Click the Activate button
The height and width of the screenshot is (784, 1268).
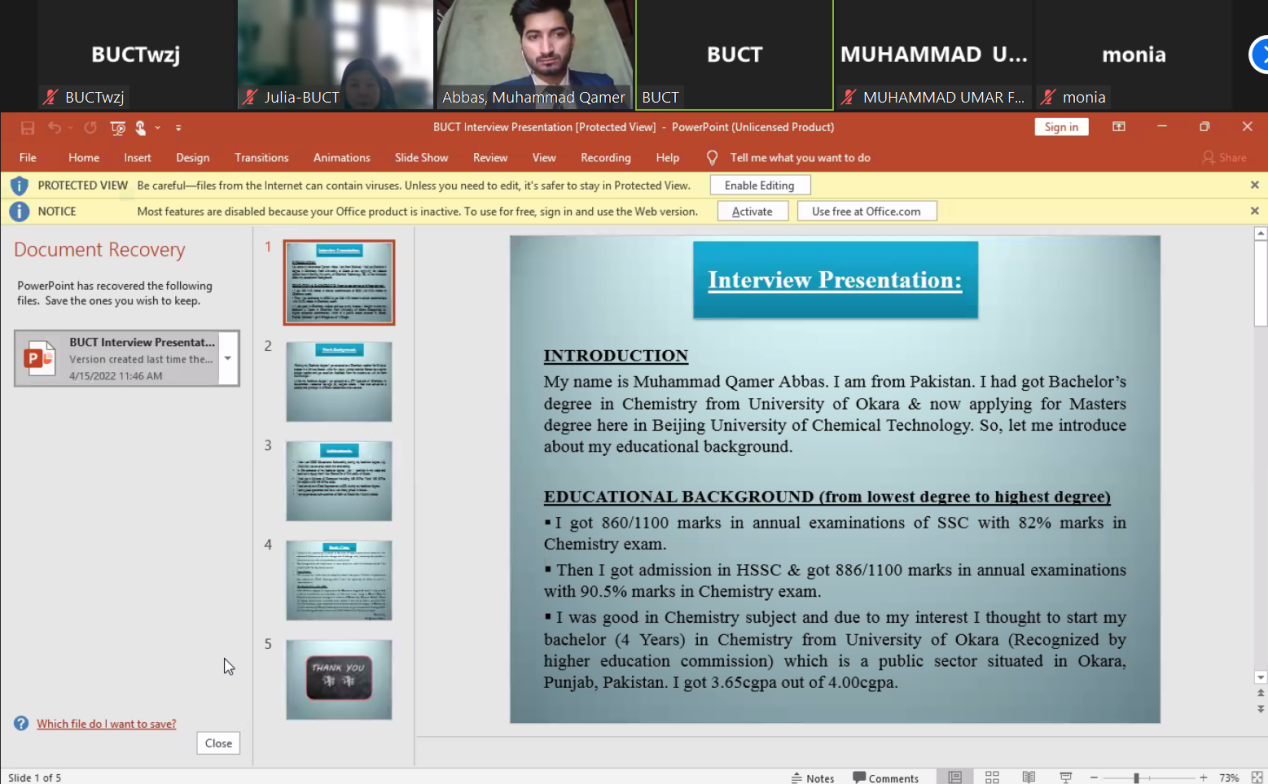click(752, 212)
